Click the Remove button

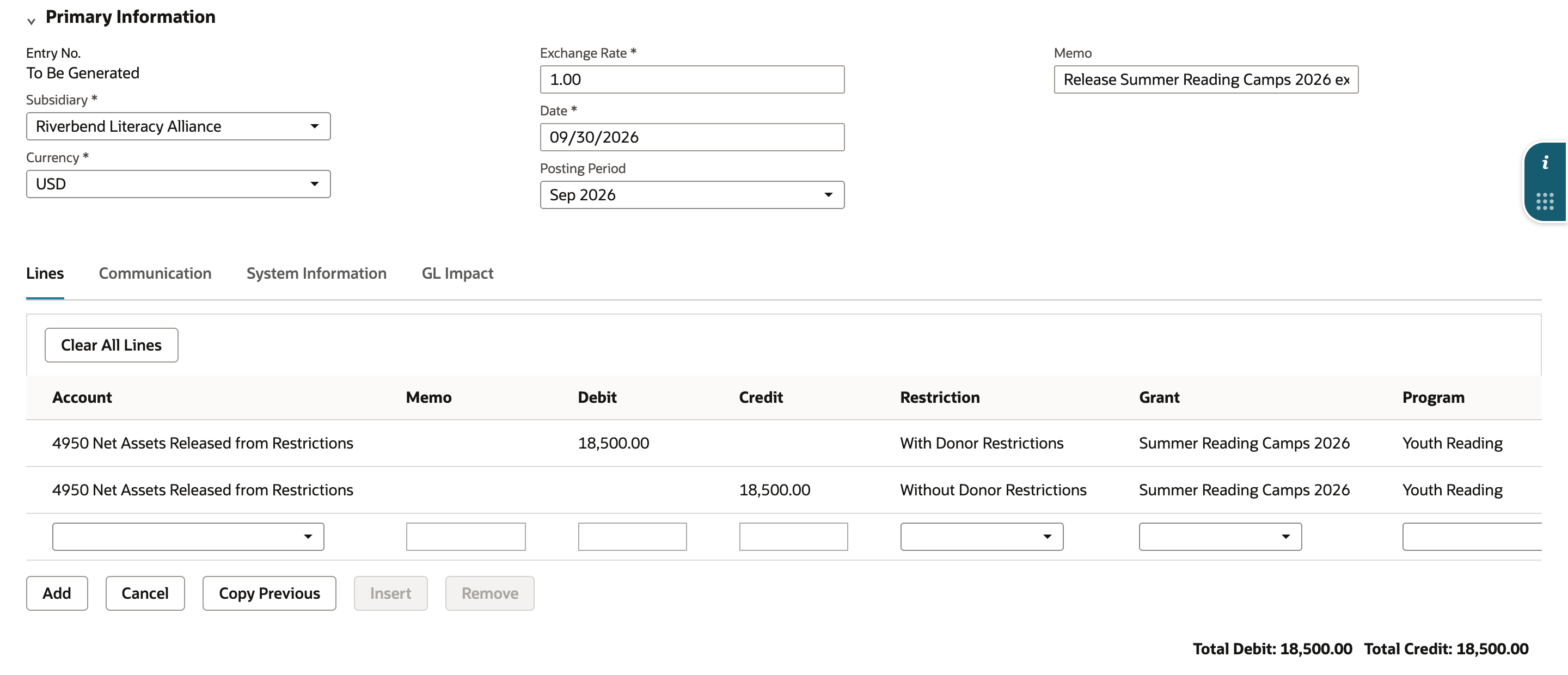[x=490, y=593]
